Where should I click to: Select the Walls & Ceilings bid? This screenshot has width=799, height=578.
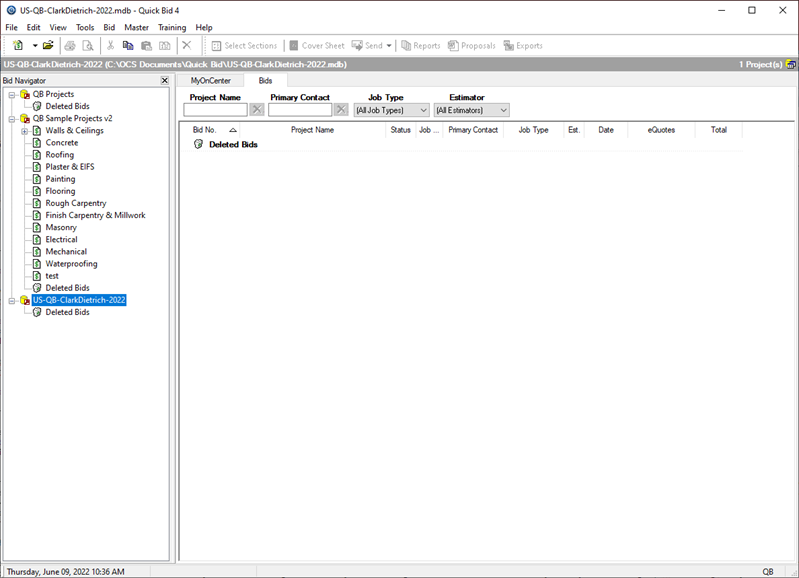(74, 130)
